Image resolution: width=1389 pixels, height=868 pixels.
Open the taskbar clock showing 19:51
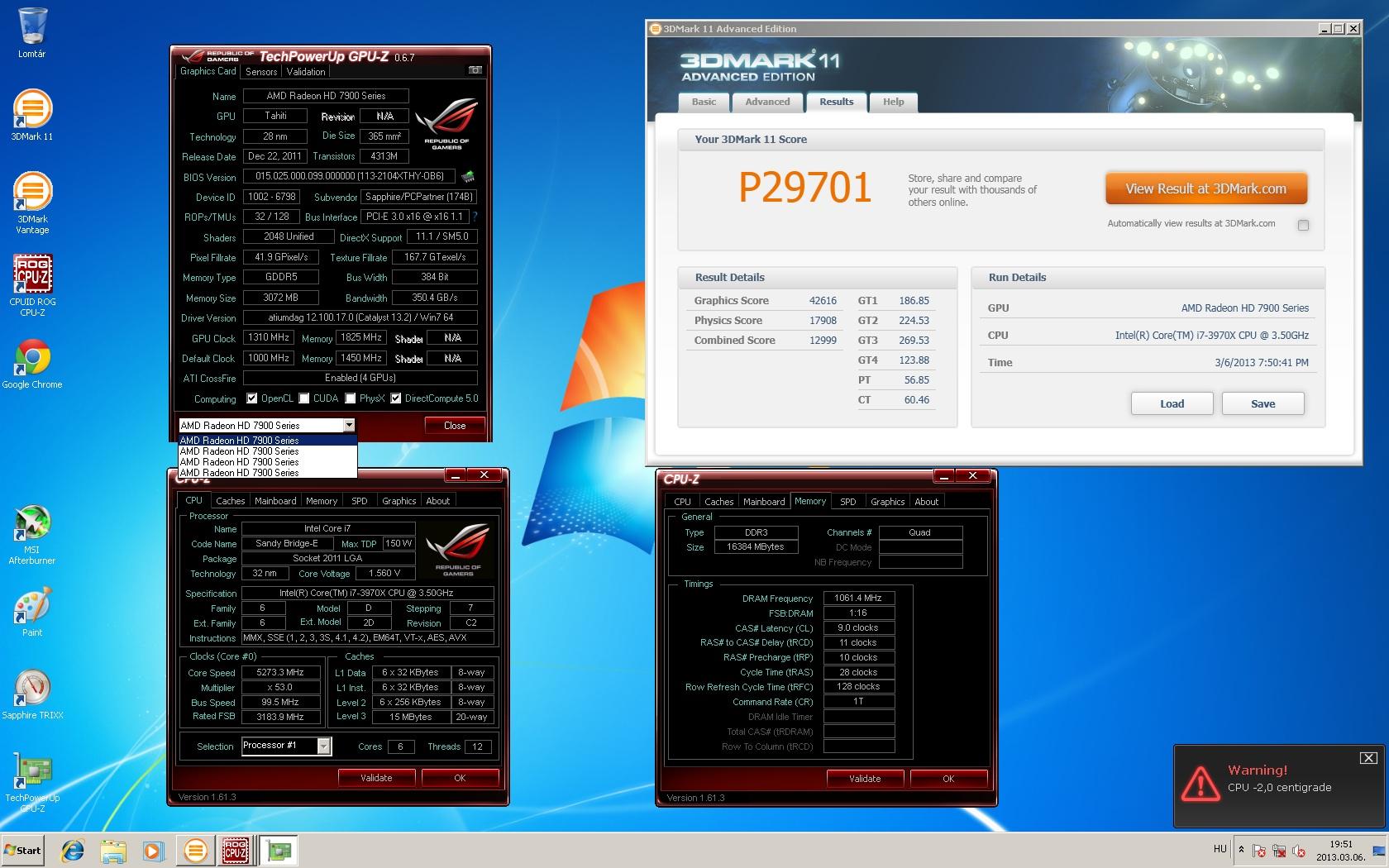point(1340,851)
